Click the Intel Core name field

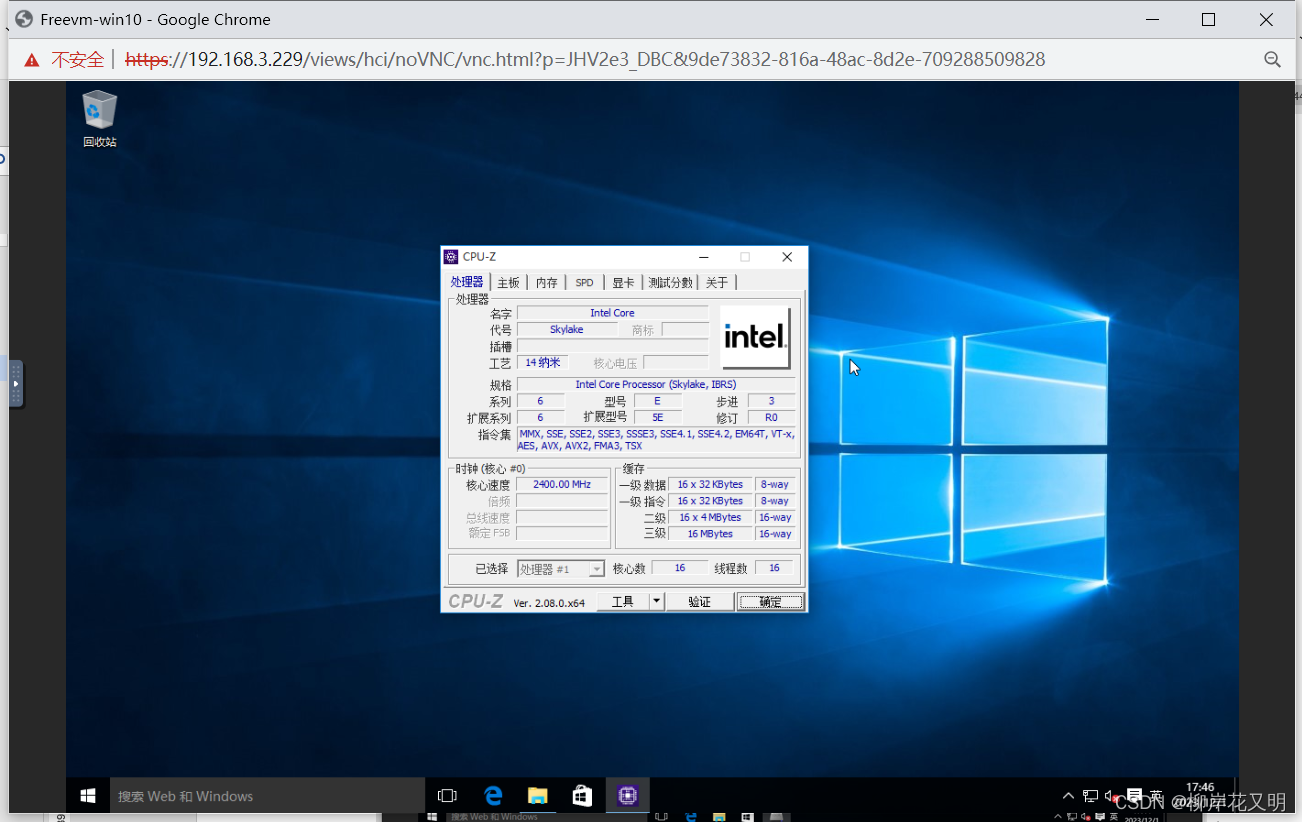(x=612, y=313)
